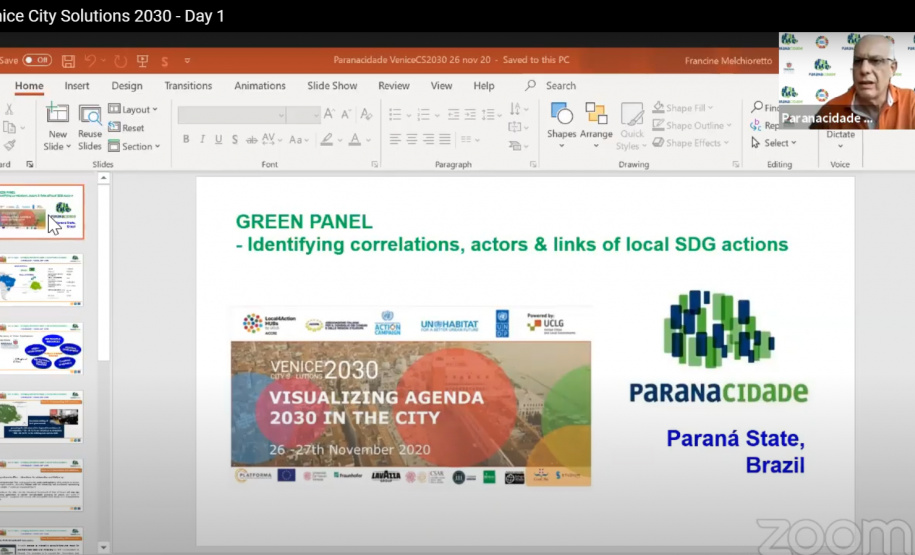
Task: Open the Shape Effects dropdown
Action: click(690, 143)
